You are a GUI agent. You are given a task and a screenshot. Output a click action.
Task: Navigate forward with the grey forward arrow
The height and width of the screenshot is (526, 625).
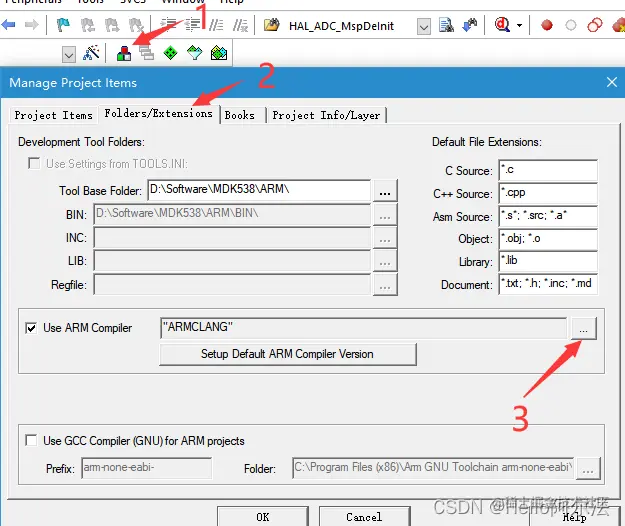pos(31,25)
